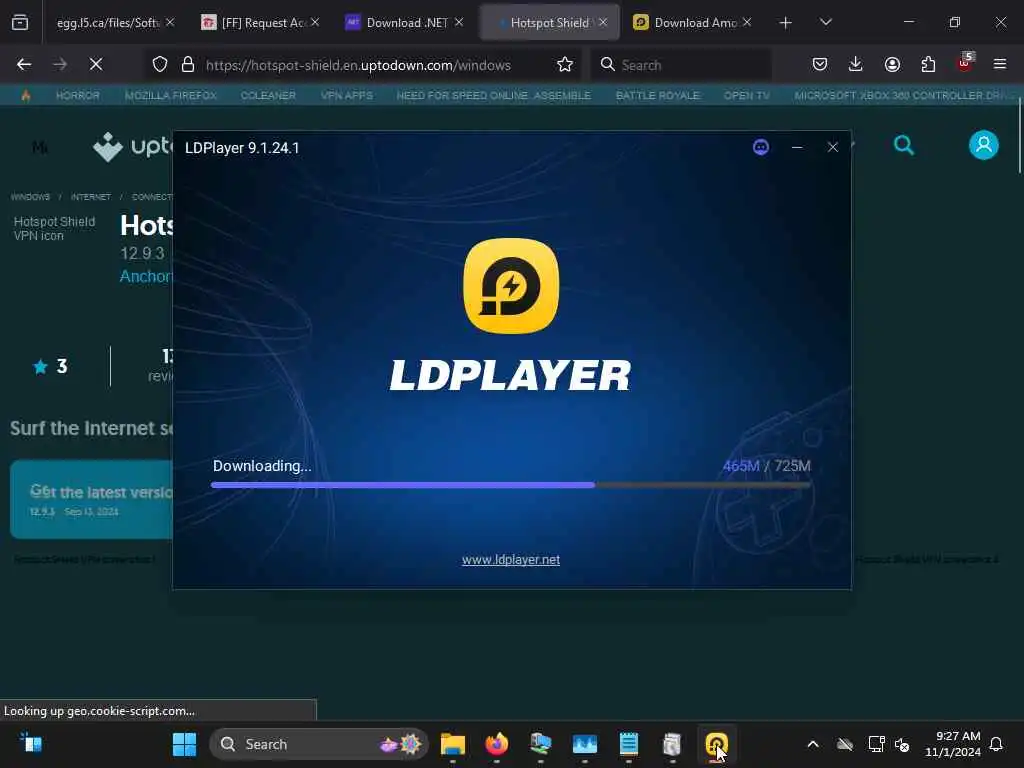This screenshot has height=768, width=1024.
Task: Switch to egg.l5.ca files tab
Action: 108,23
